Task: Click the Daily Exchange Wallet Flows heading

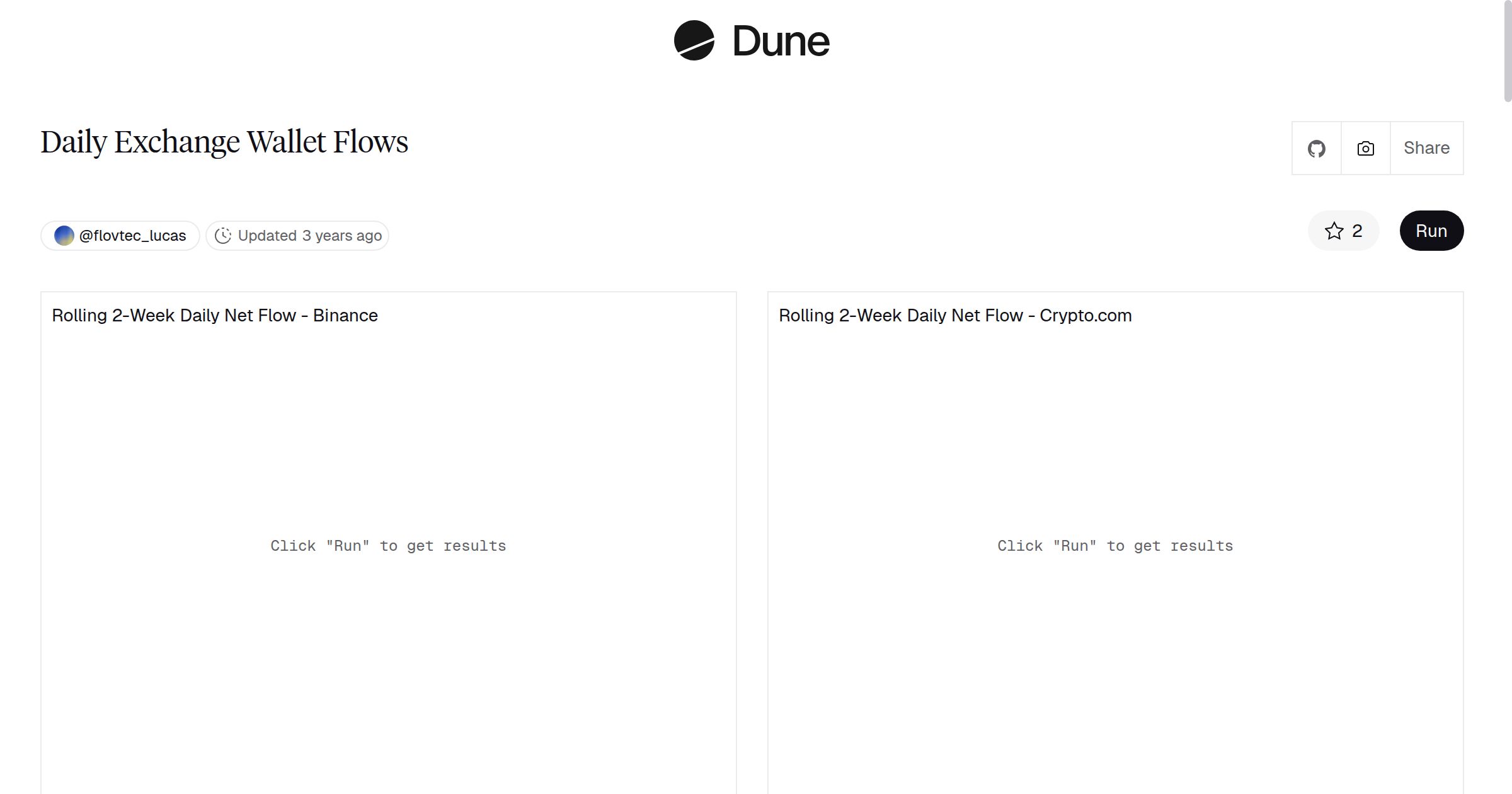Action: [x=224, y=142]
